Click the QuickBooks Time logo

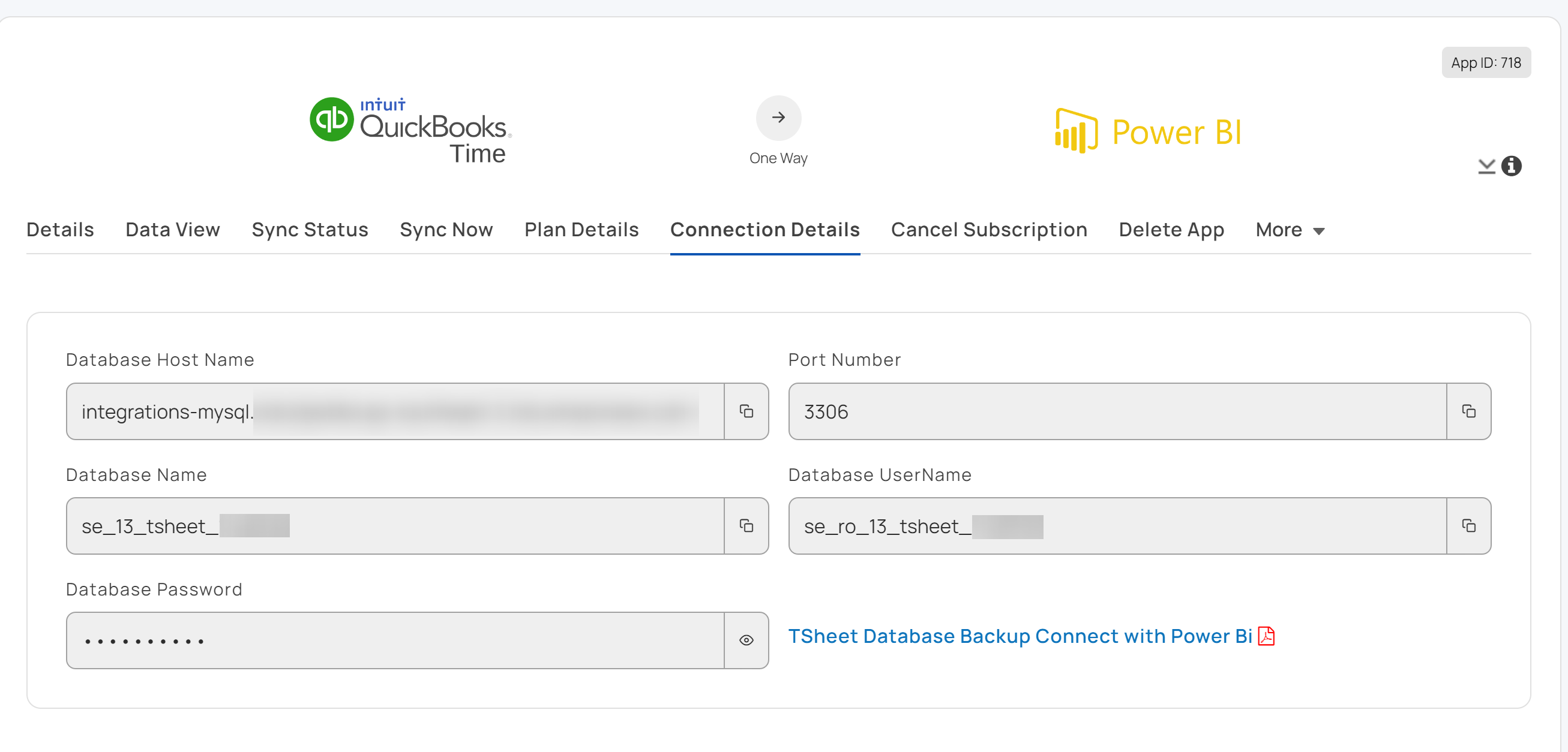point(411,131)
